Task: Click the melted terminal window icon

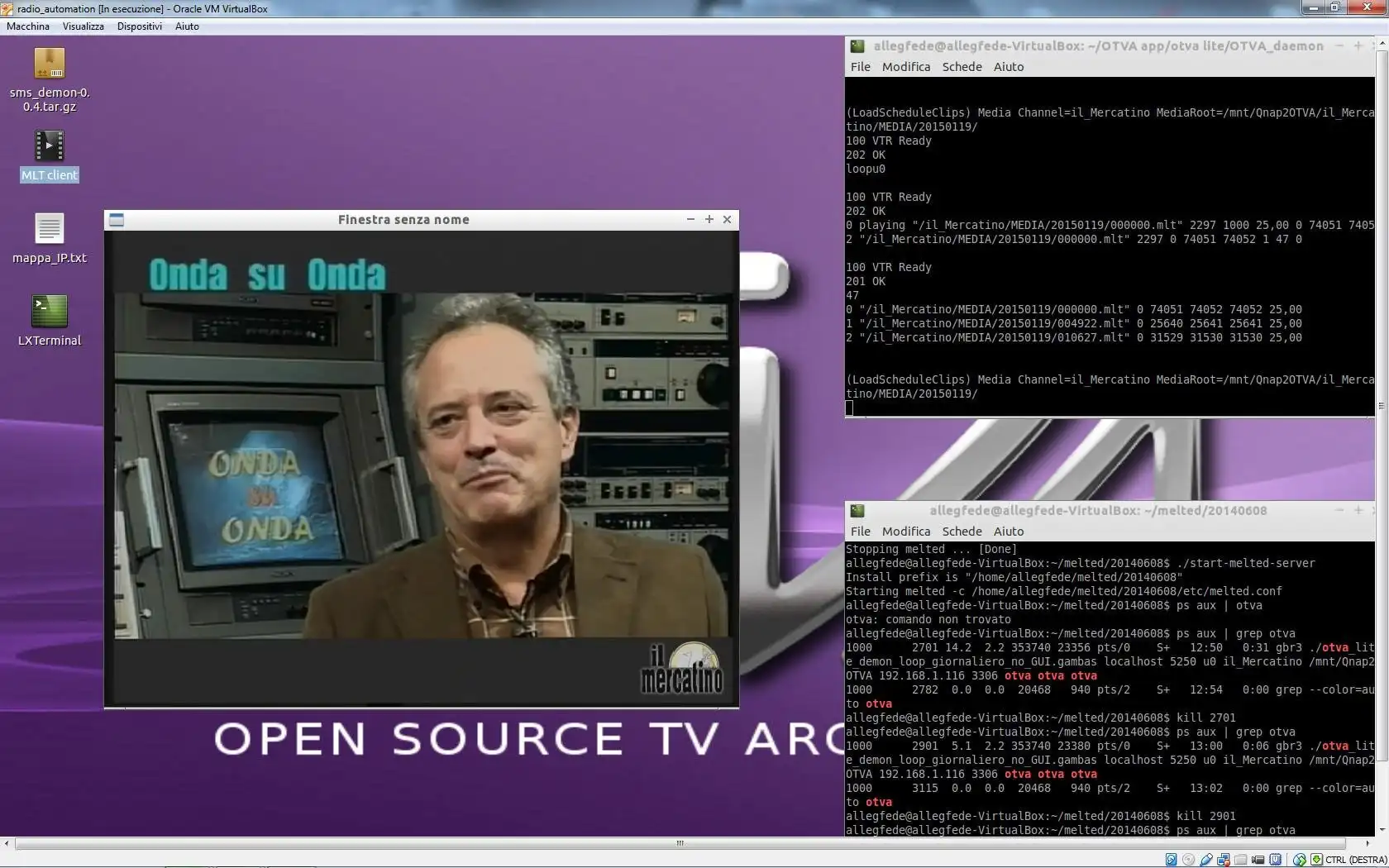Action: point(857,511)
